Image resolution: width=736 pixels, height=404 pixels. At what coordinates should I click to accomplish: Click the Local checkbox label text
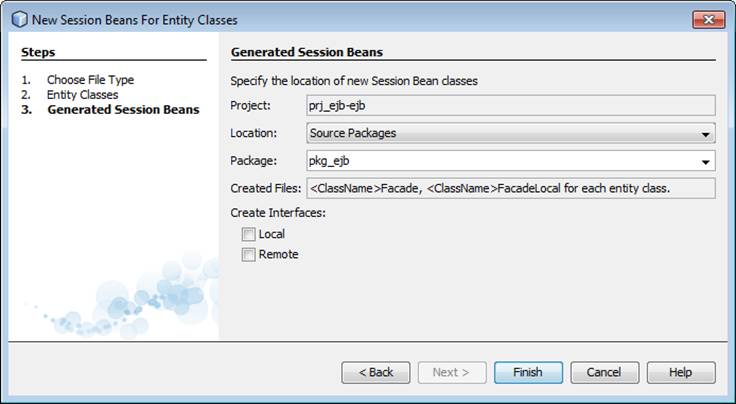tap(272, 234)
